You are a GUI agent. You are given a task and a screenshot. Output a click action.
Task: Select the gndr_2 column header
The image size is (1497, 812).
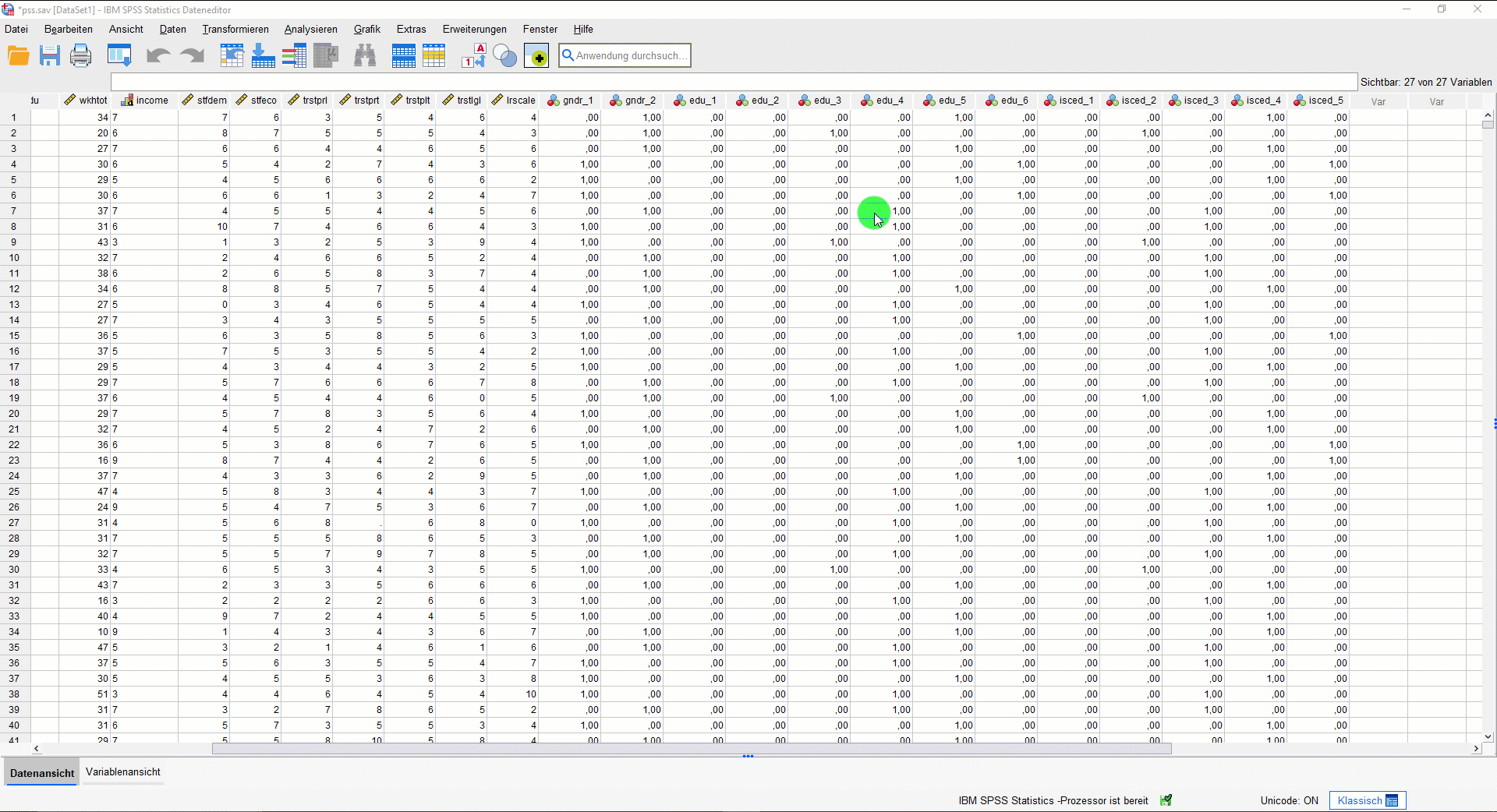[632, 101]
